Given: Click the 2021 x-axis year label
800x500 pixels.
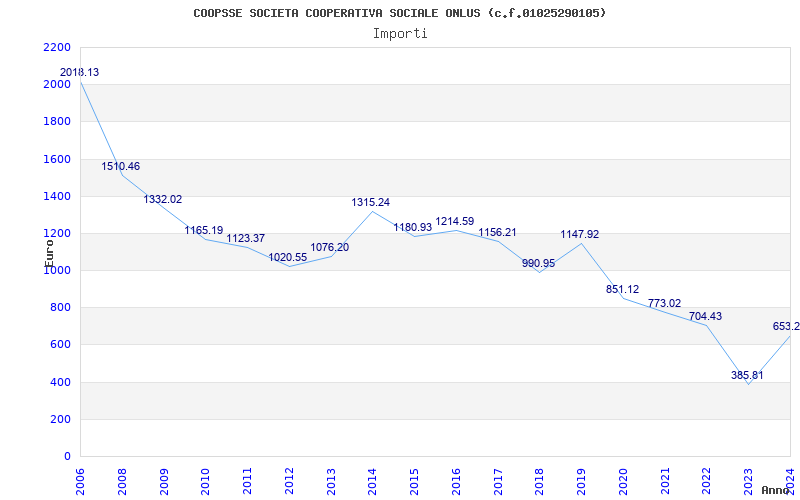Looking at the screenshot, I should (665, 481).
